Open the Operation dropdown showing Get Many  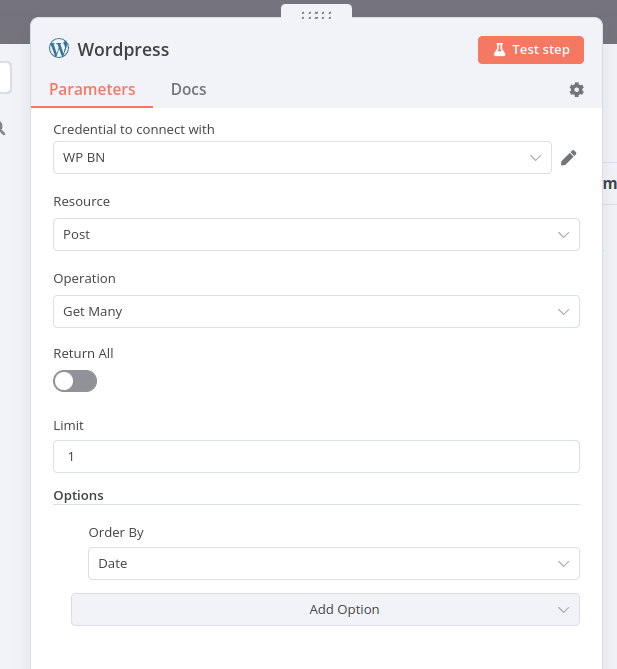(x=316, y=311)
